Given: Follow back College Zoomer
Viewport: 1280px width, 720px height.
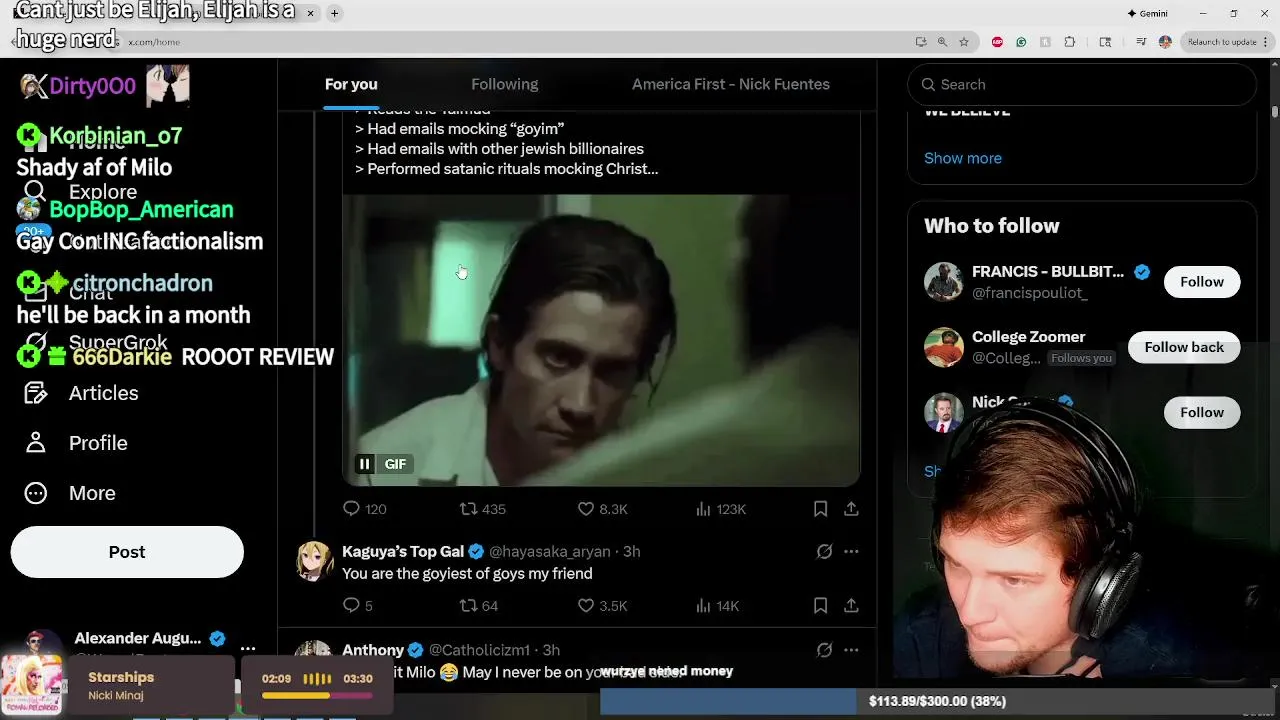Looking at the screenshot, I should click(1184, 347).
